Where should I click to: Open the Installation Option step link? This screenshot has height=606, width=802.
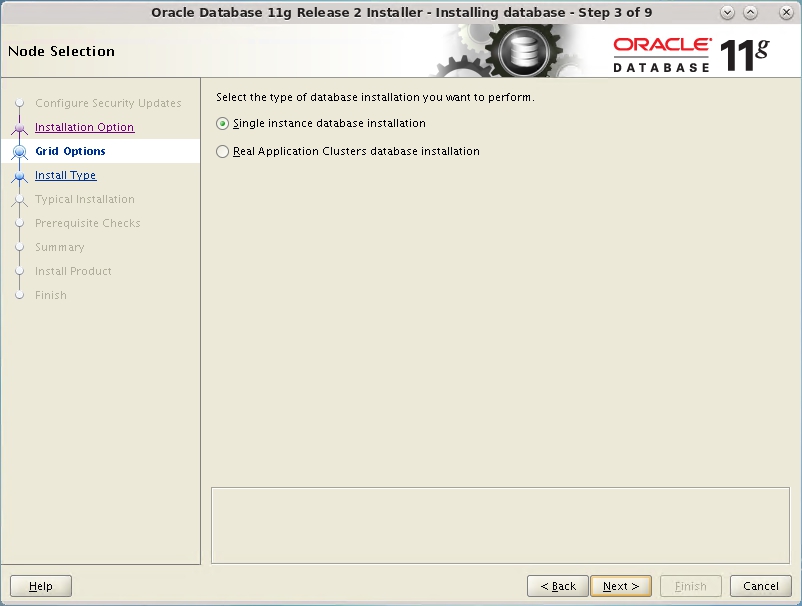[84, 127]
